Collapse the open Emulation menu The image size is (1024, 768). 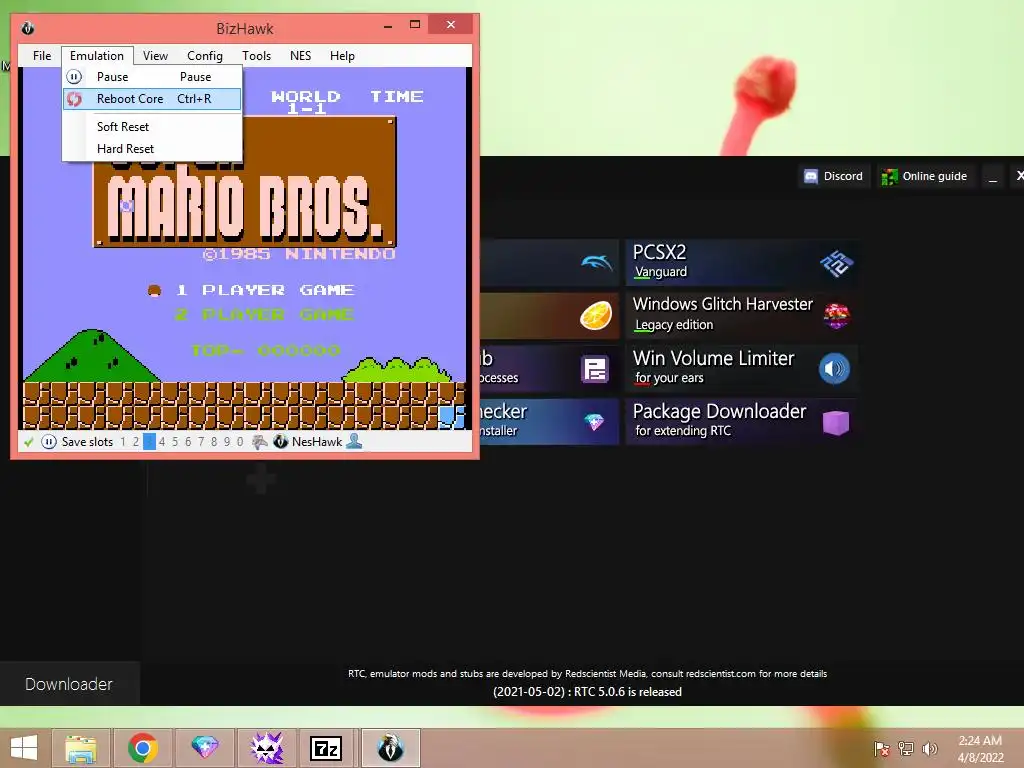(x=97, y=56)
